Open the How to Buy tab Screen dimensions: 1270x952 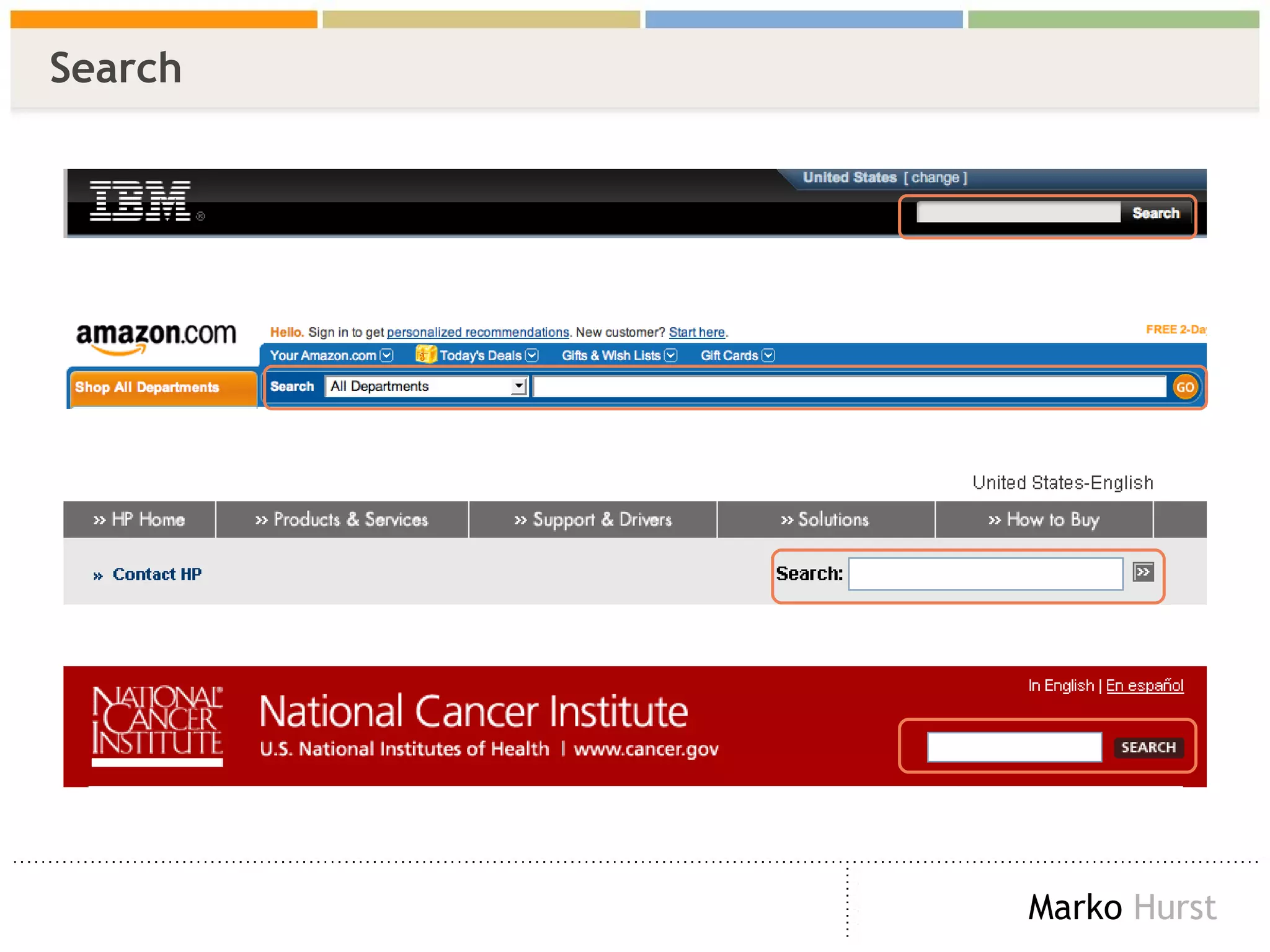pos(1044,519)
